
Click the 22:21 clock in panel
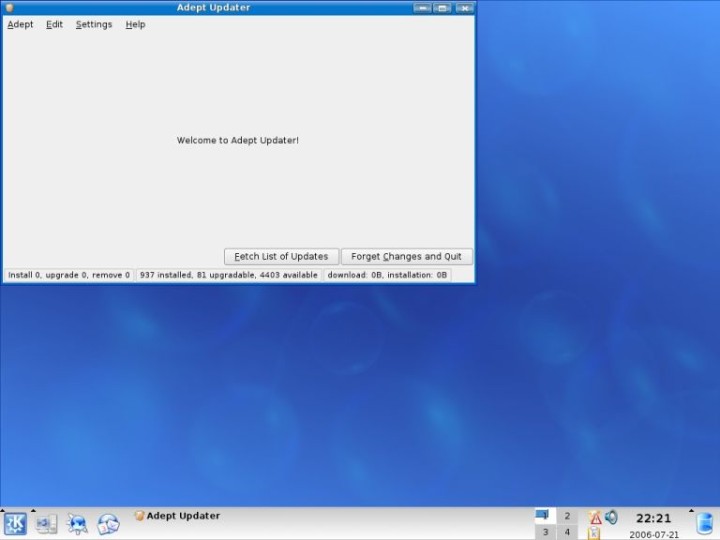pyautogui.click(x=653, y=518)
